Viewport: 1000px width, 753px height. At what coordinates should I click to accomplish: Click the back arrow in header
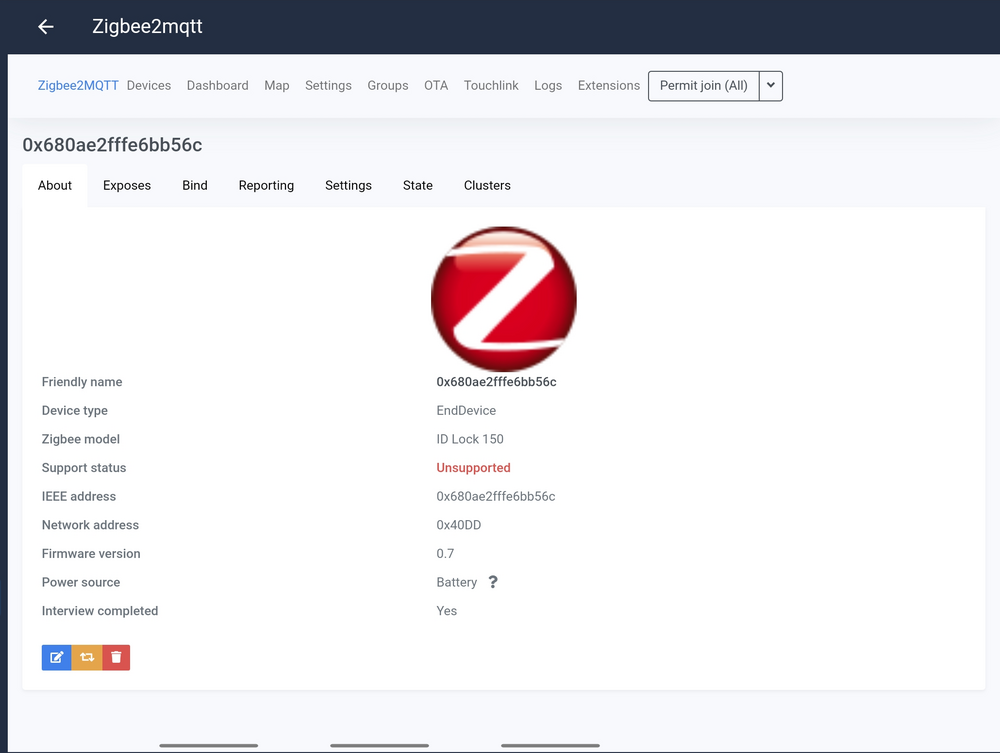(45, 27)
